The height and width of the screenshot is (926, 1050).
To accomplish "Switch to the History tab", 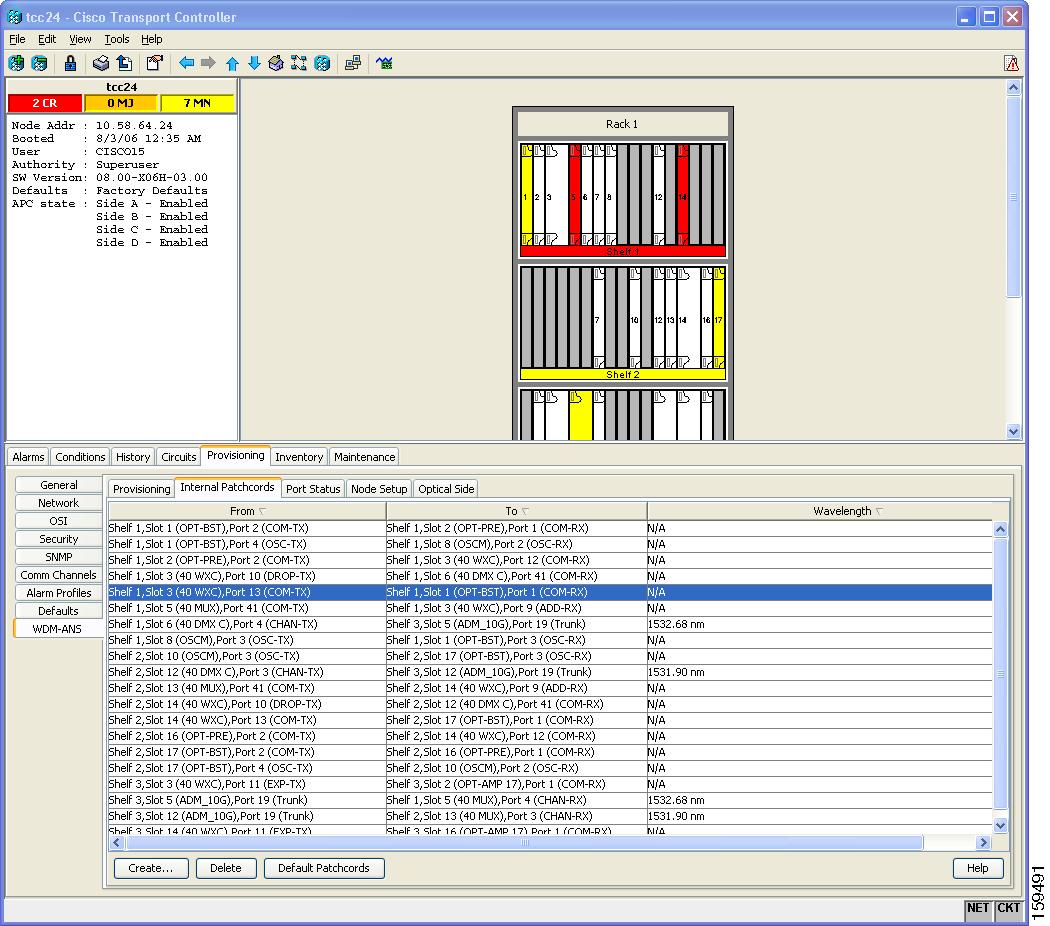I will click(133, 457).
